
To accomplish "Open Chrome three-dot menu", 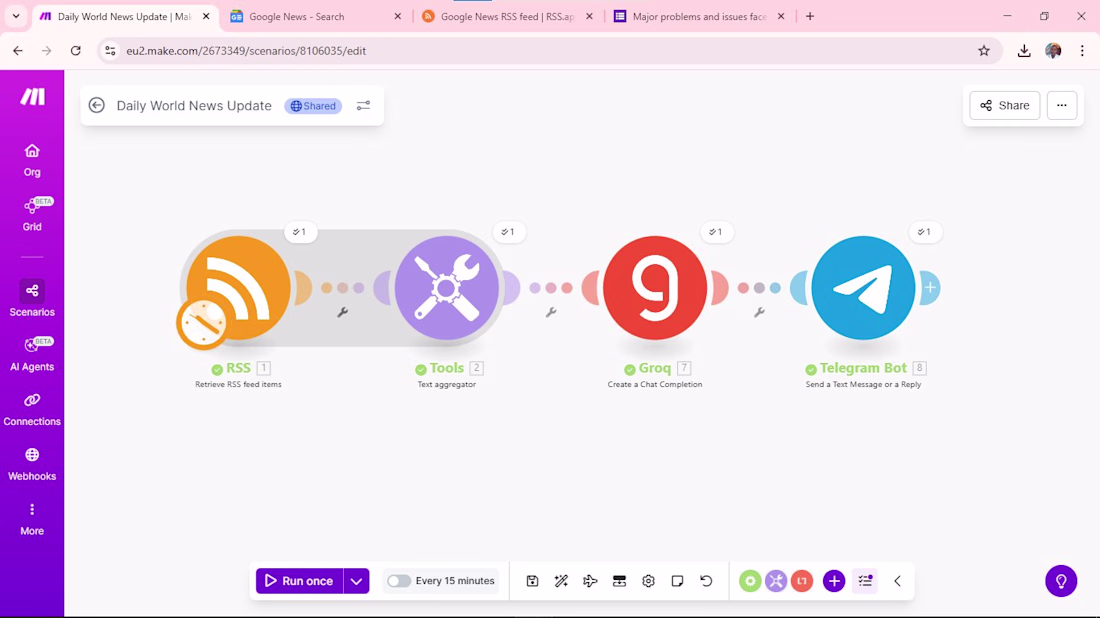I will tap(1082, 51).
